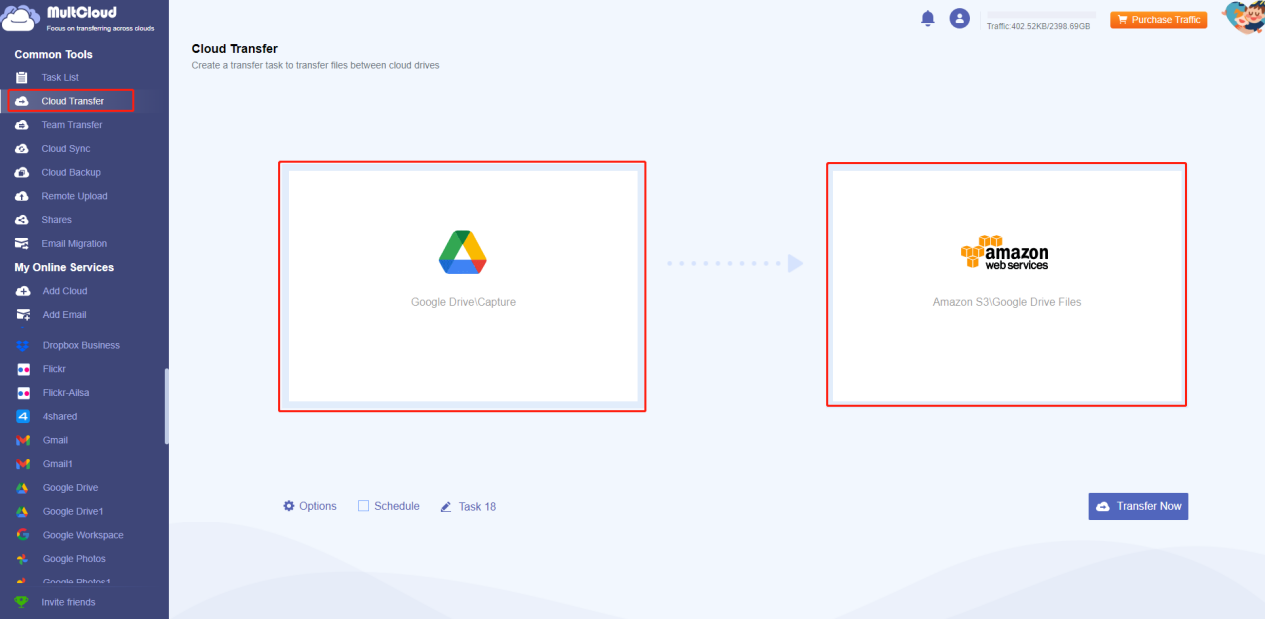This screenshot has height=619, width=1265.
Task: Open Google Photos account
Action: click(74, 559)
